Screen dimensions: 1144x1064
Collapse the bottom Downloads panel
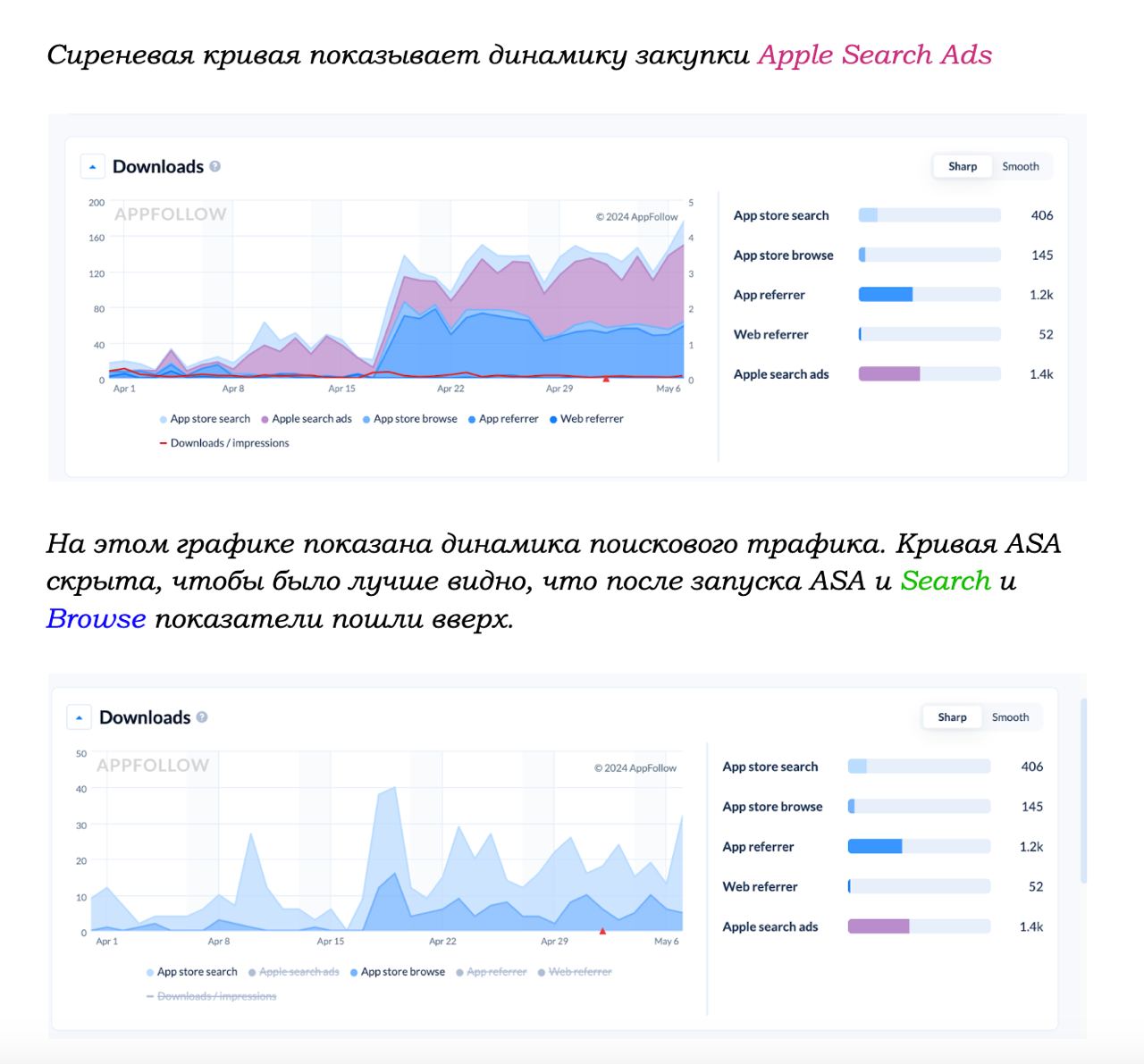[79, 717]
